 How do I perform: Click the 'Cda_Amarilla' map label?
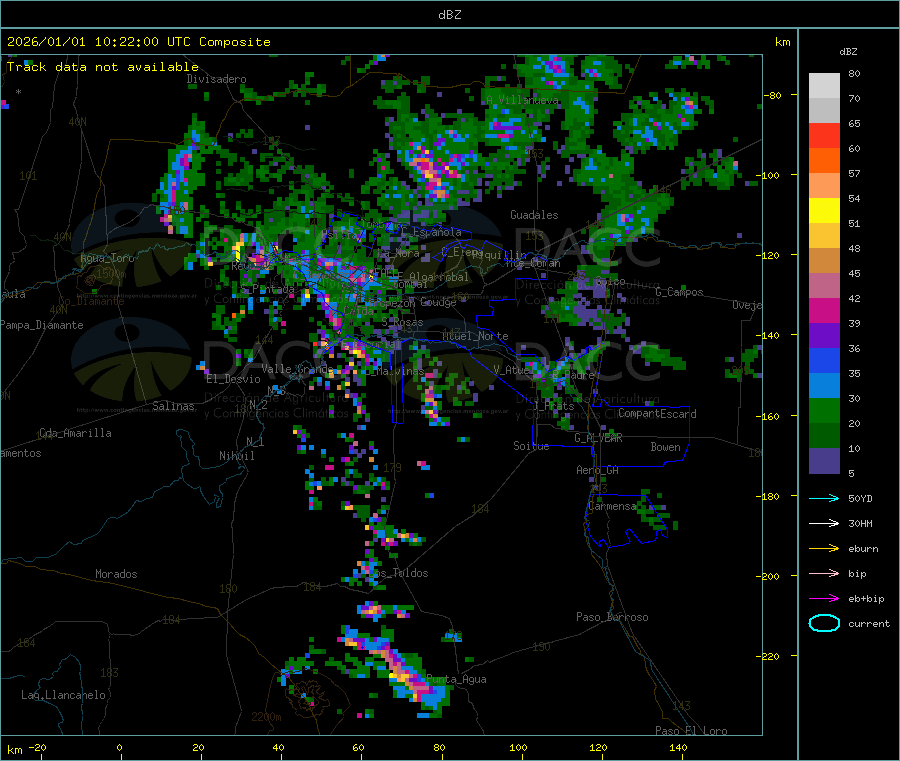pos(75,433)
